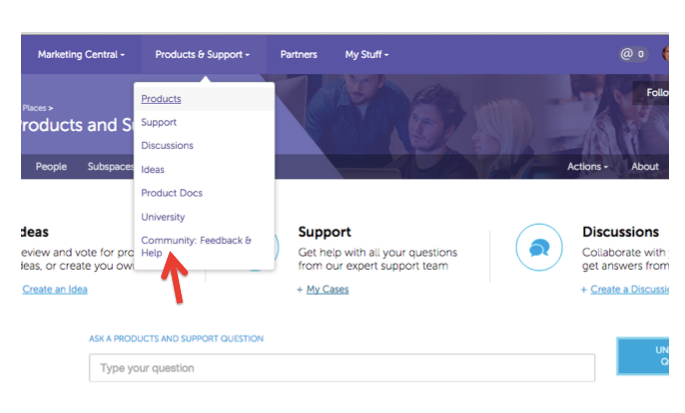
Task: Open the Partners navigation item
Action: coord(299,55)
